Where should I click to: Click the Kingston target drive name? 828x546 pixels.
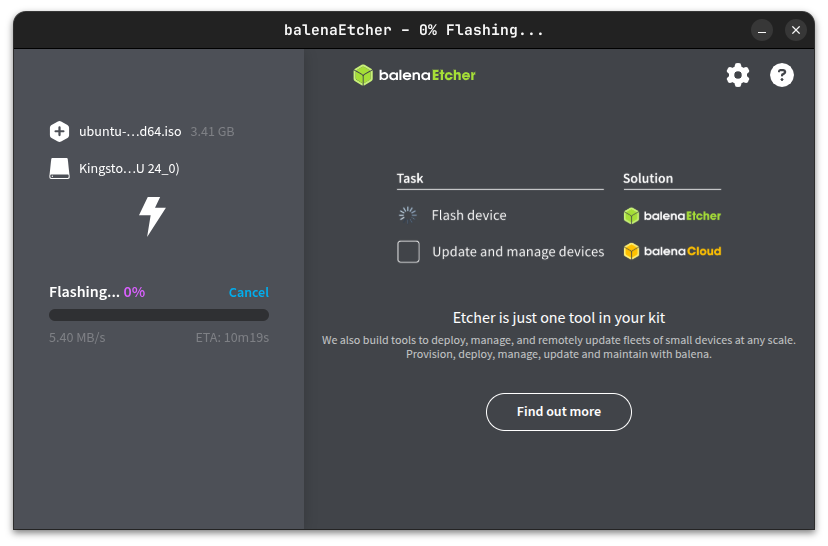pos(129,168)
